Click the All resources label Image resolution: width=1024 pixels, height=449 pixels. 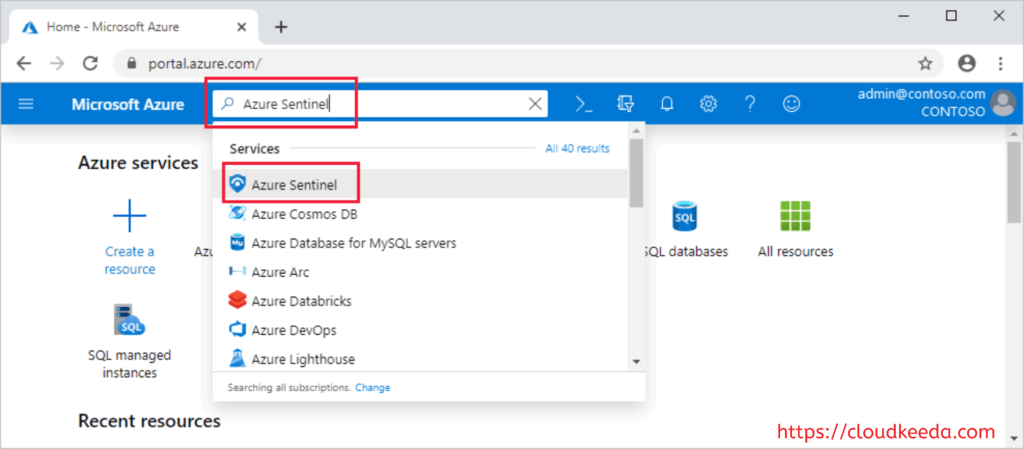click(795, 251)
